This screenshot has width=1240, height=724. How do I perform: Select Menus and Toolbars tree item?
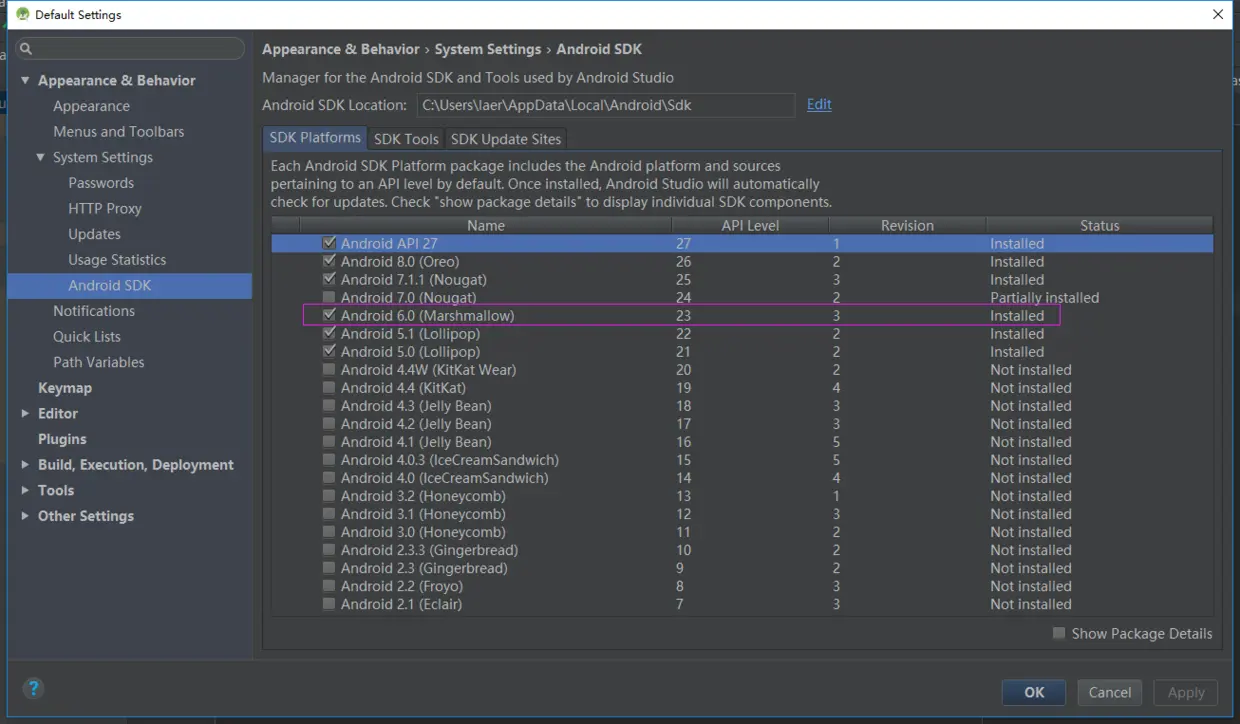pyautogui.click(x=118, y=131)
